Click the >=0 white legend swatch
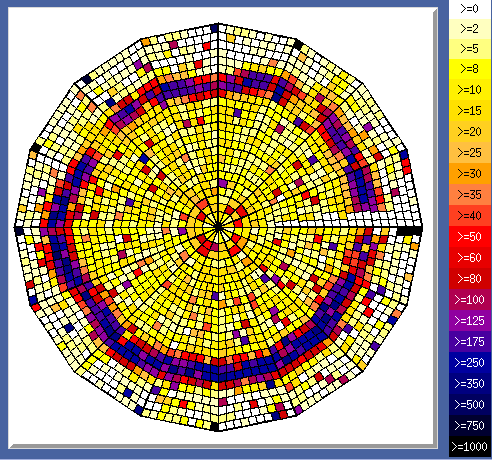 [x=470, y=9]
